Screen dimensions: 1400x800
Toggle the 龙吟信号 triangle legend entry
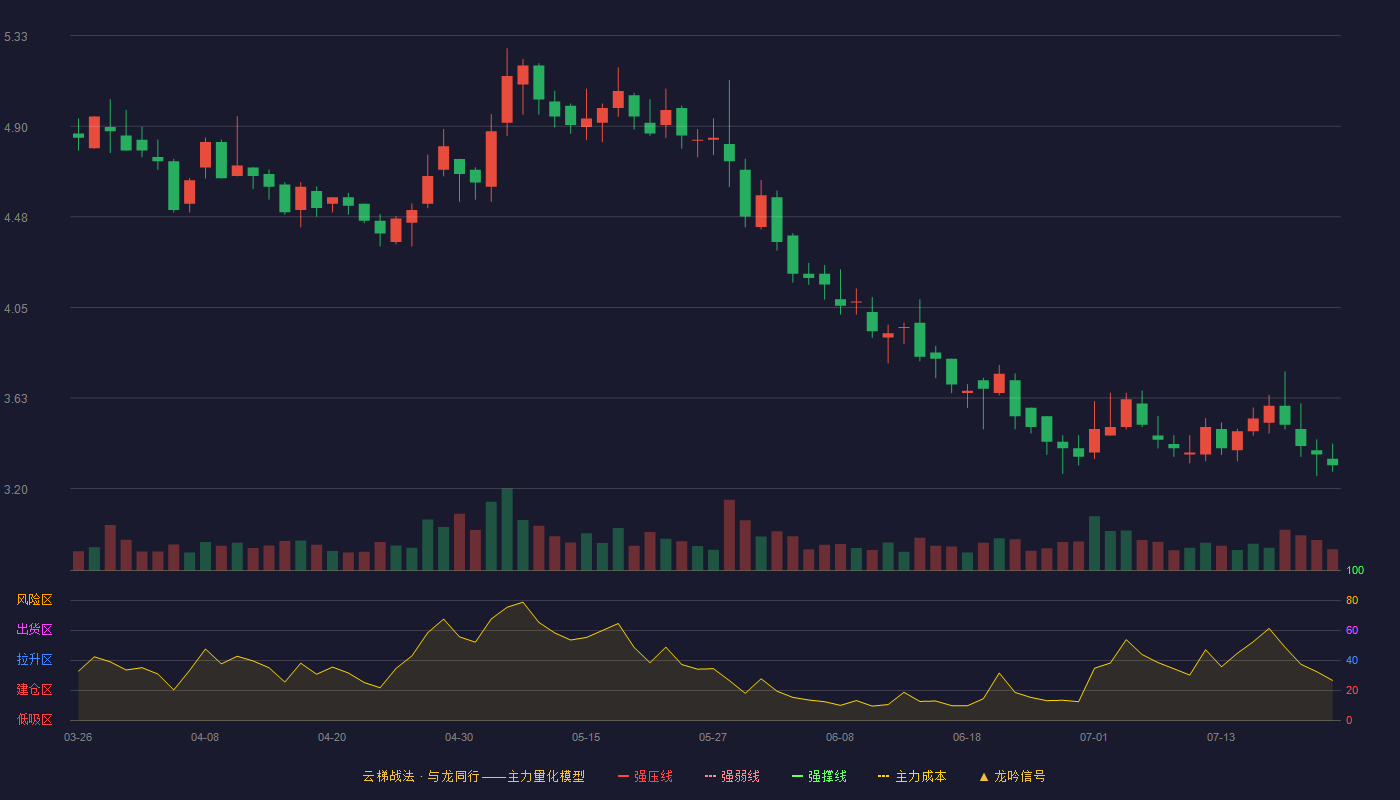tap(1011, 776)
